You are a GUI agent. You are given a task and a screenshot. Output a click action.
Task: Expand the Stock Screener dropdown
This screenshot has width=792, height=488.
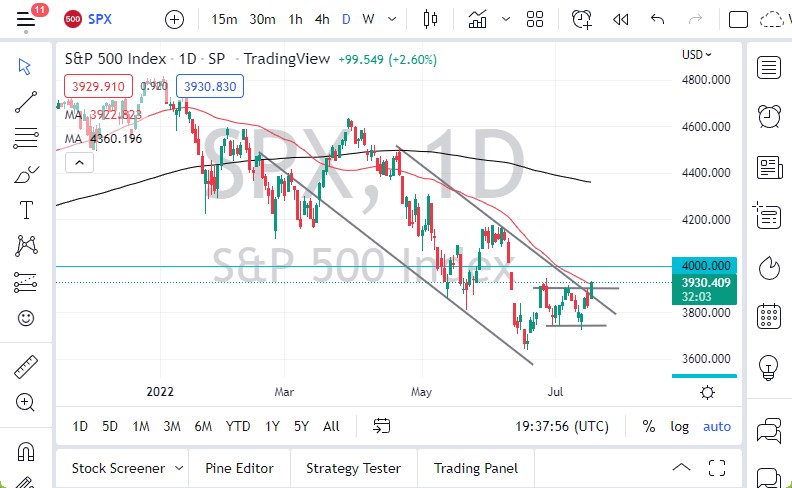[178, 468]
